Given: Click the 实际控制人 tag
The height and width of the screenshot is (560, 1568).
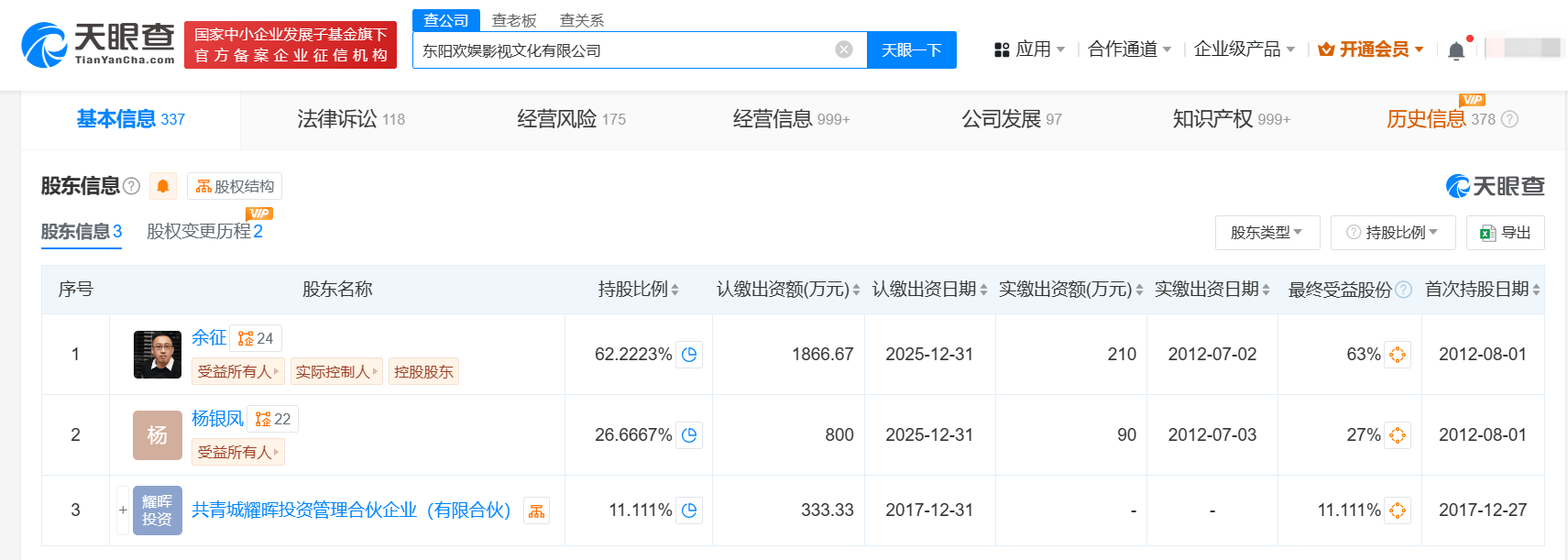Looking at the screenshot, I should point(336,371).
